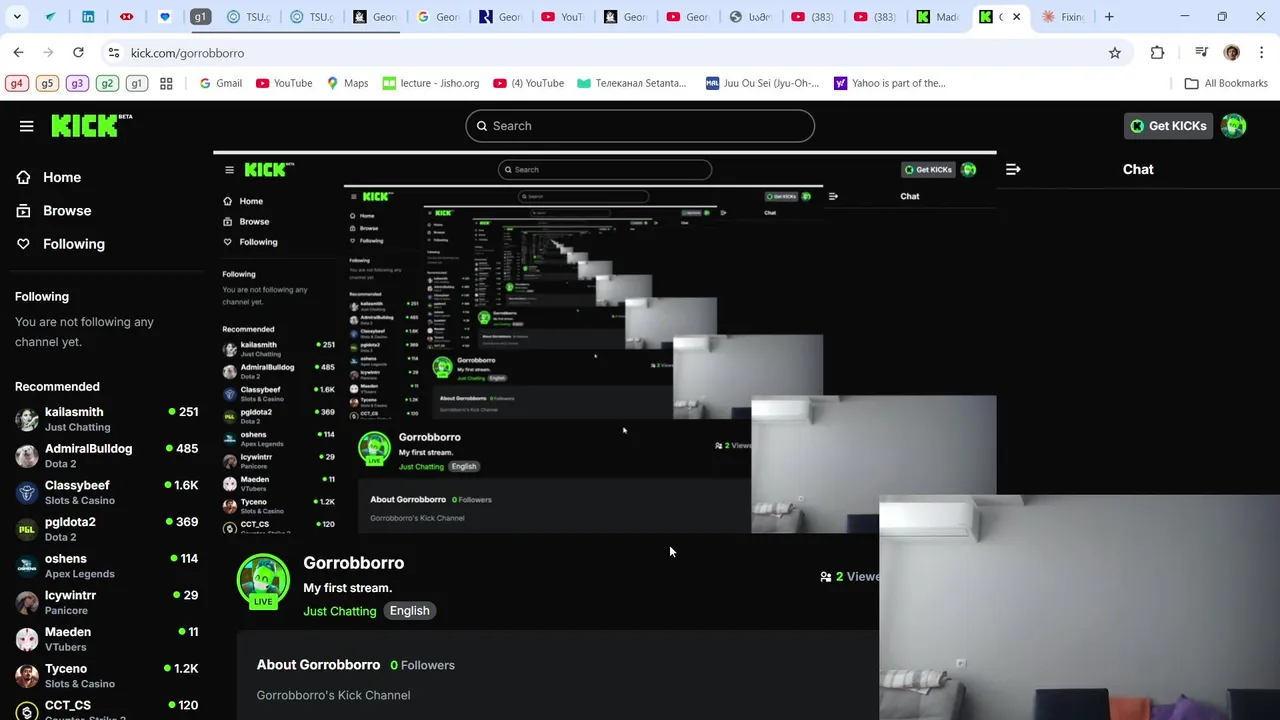This screenshot has height=720, width=1280.
Task: Open the g3 bookmark group
Action: pos(76,83)
